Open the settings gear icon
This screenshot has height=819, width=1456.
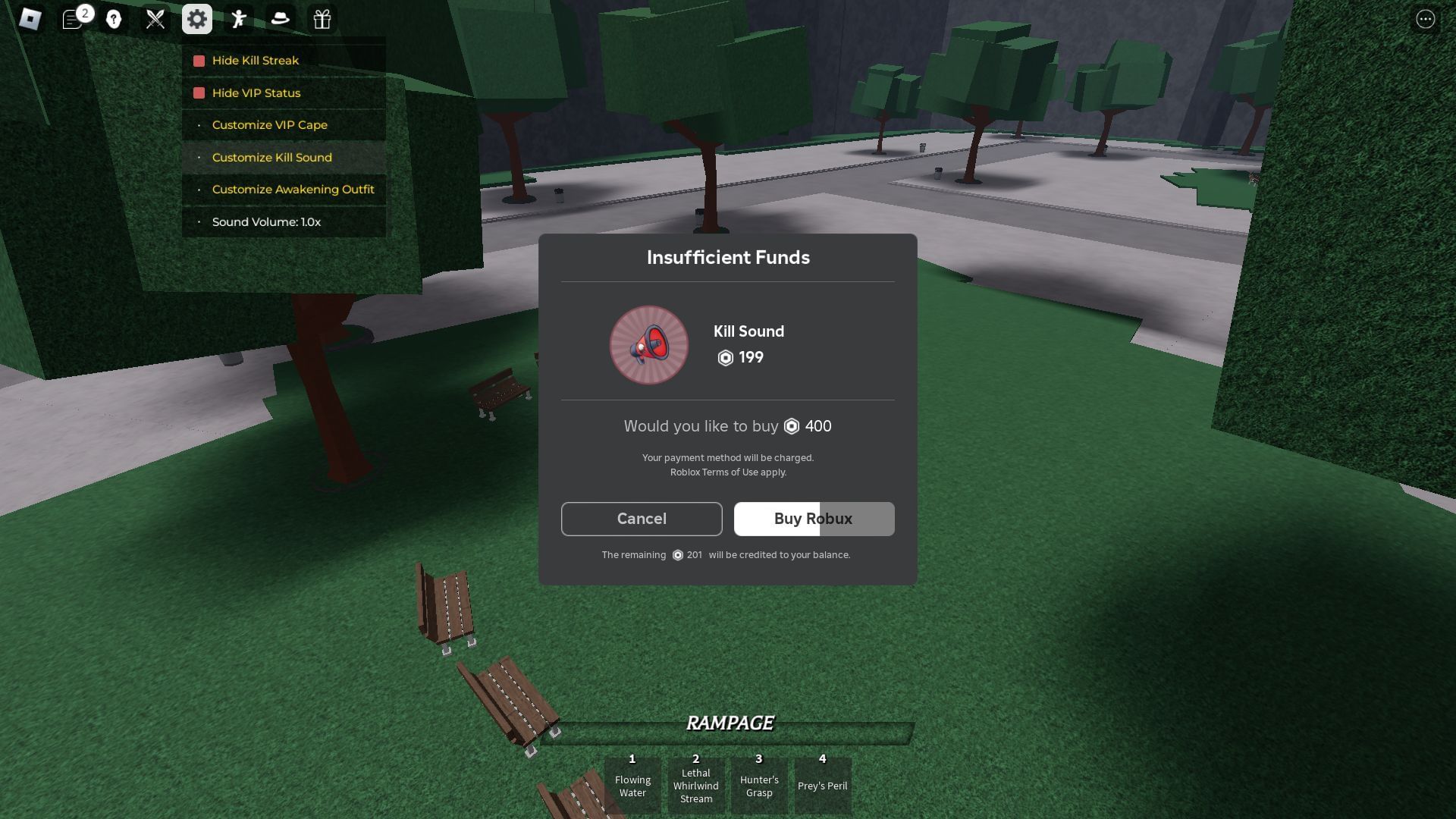pyautogui.click(x=197, y=18)
